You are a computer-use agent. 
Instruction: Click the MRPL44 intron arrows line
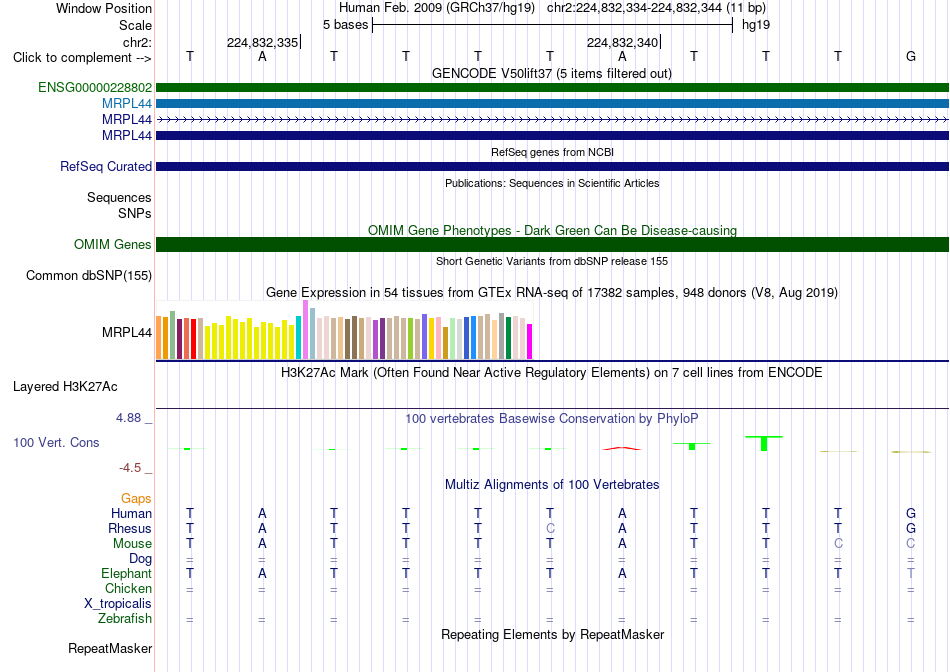[x=552, y=120]
